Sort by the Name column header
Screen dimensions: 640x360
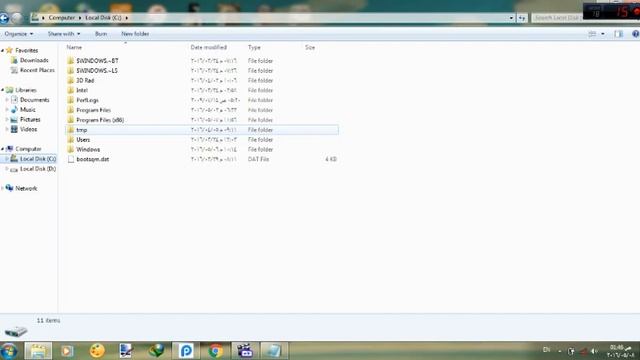click(74, 47)
